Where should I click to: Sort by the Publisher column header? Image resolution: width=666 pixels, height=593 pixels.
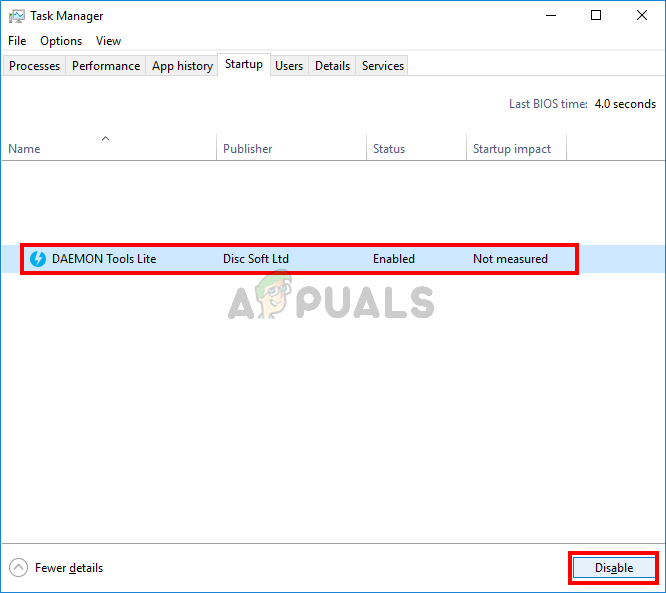291,147
